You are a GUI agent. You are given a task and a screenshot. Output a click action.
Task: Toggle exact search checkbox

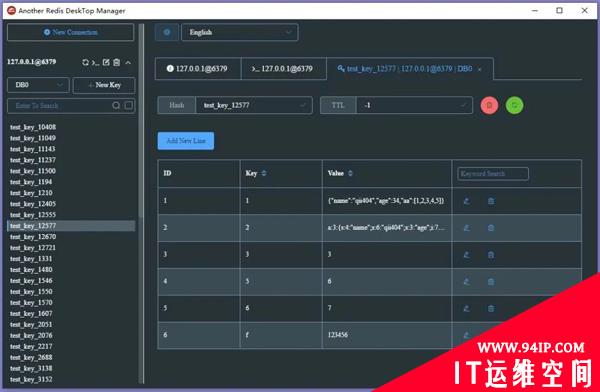click(x=129, y=105)
